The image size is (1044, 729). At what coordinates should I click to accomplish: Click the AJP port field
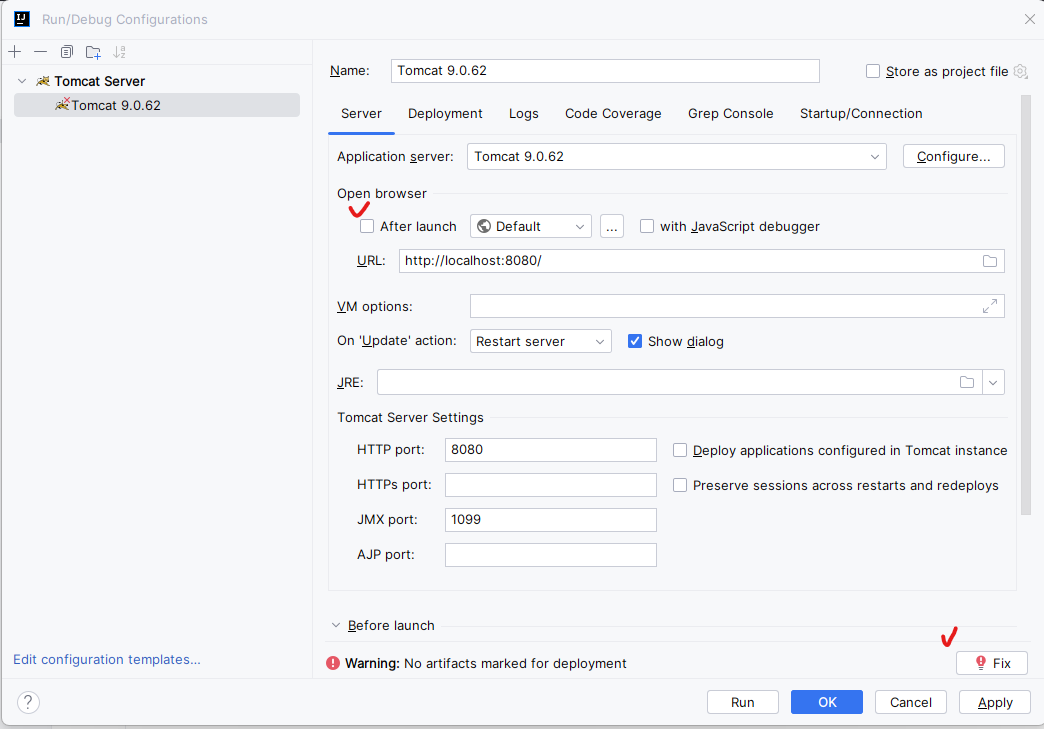(x=551, y=555)
